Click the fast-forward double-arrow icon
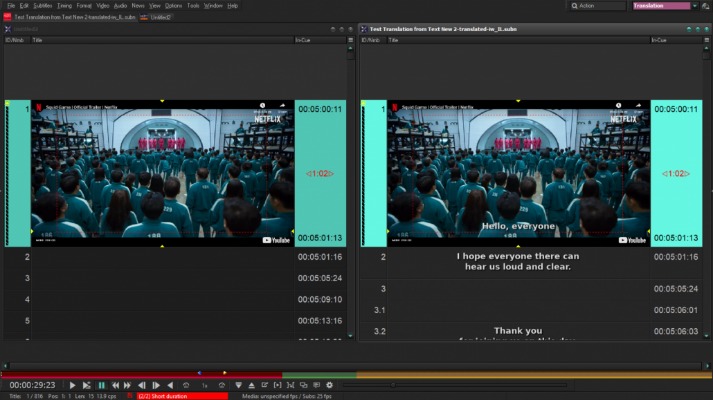The width and height of the screenshot is (713, 400). (x=128, y=385)
